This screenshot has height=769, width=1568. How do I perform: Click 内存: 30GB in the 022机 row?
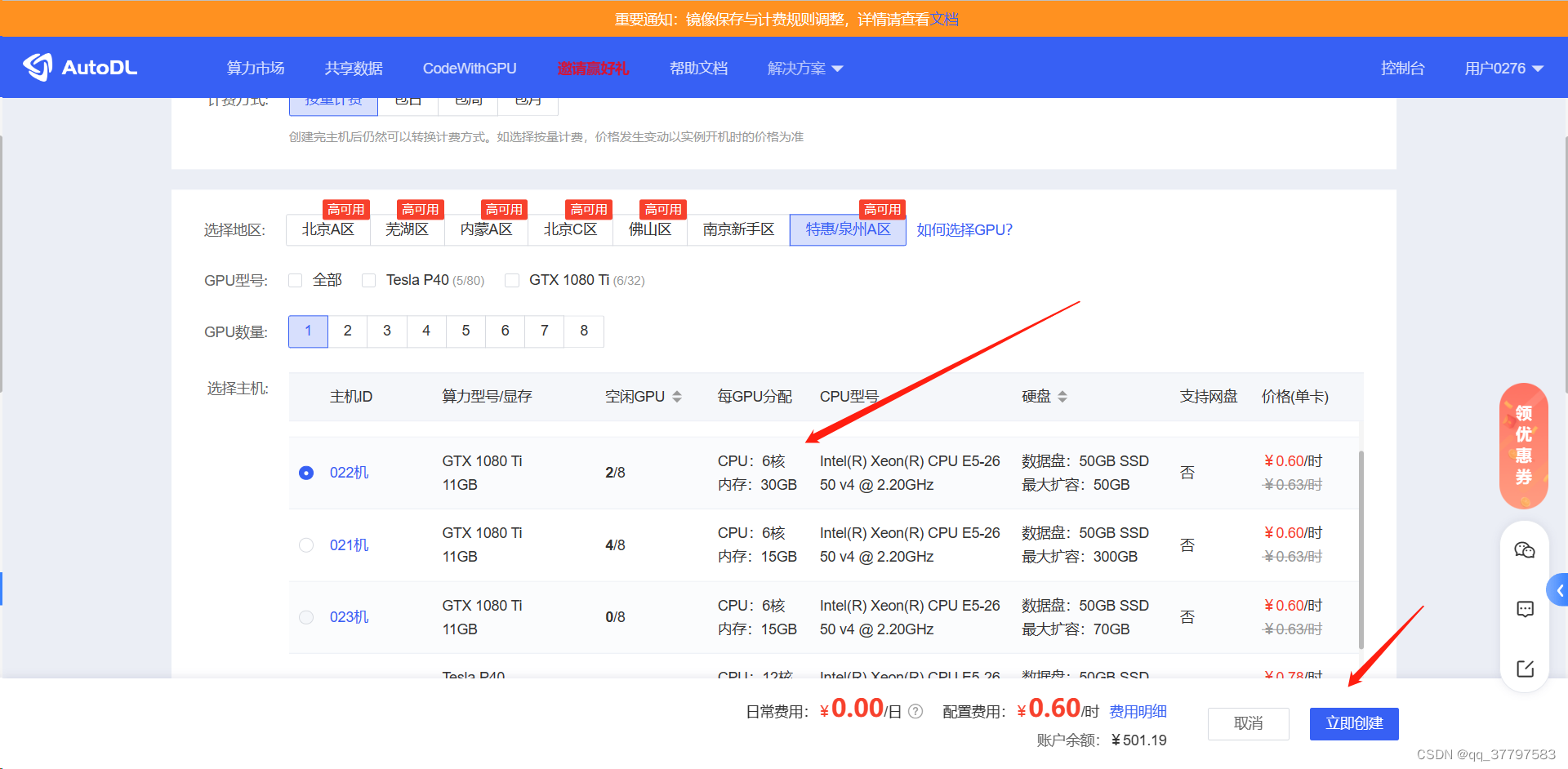tap(757, 485)
